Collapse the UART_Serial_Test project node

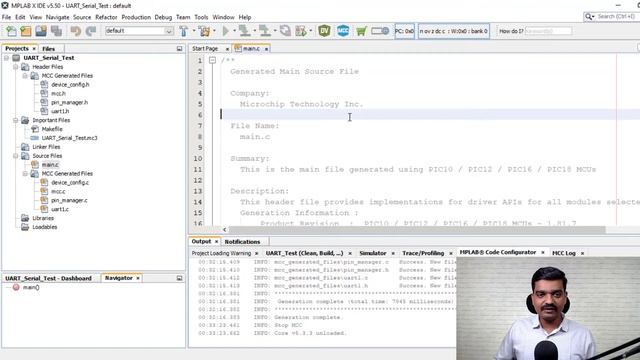click(x=6, y=58)
